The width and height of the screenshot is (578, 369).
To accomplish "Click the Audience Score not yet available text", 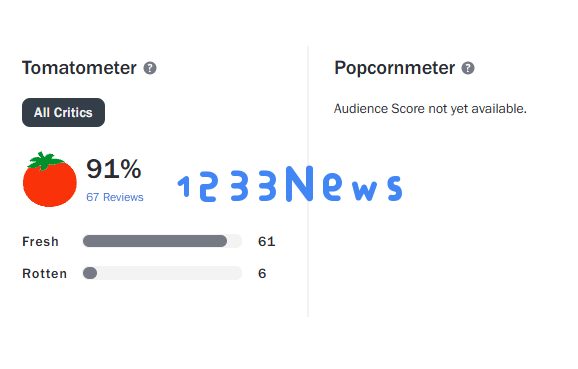I will coord(430,109).
